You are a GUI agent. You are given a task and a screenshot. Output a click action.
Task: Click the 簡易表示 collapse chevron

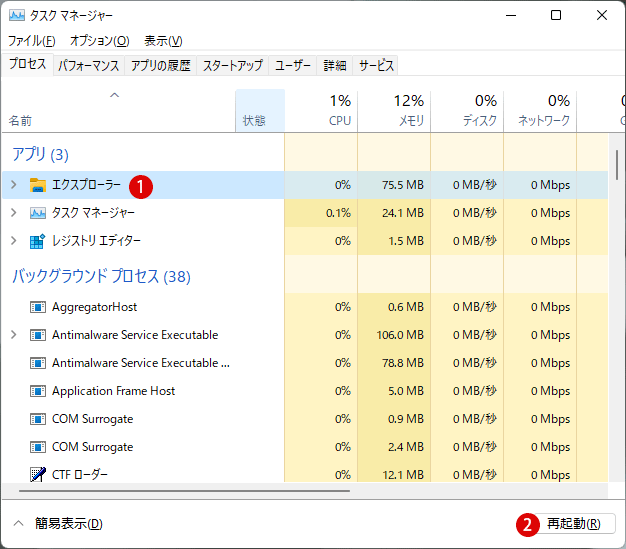click(x=18, y=523)
